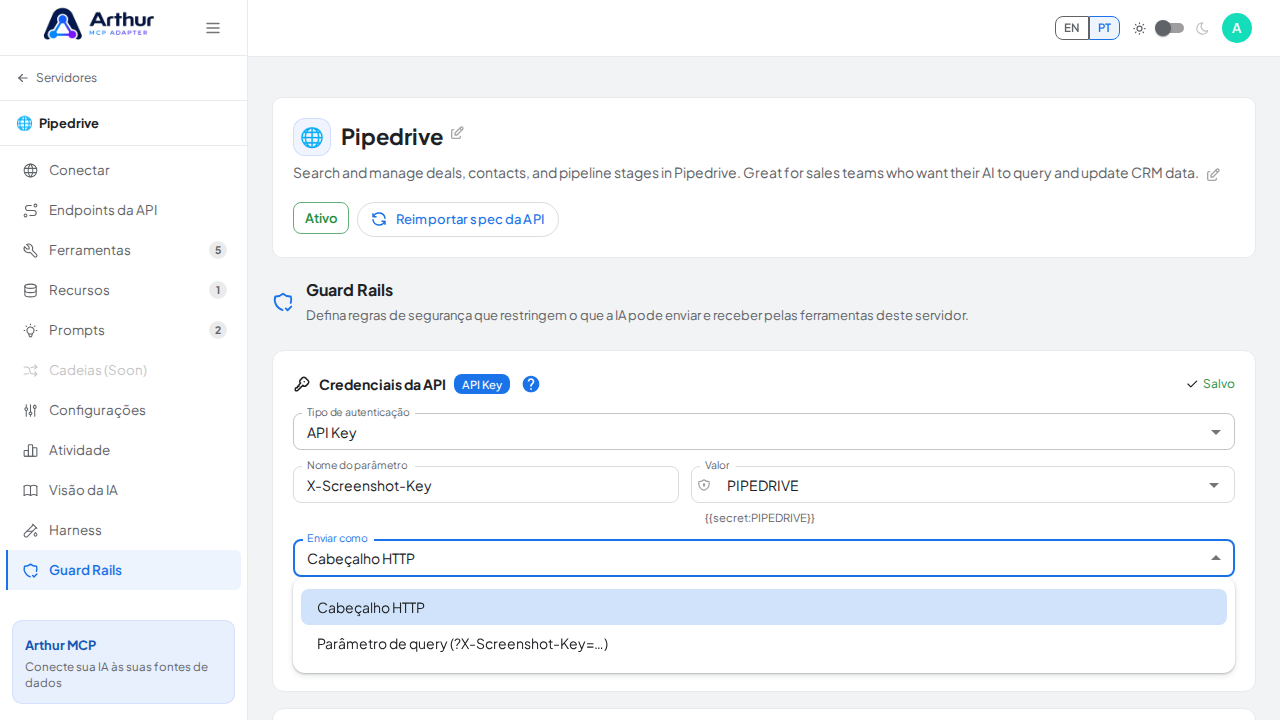Collapse the Enviar como dropdown
This screenshot has width=1280, height=720.
[764, 558]
